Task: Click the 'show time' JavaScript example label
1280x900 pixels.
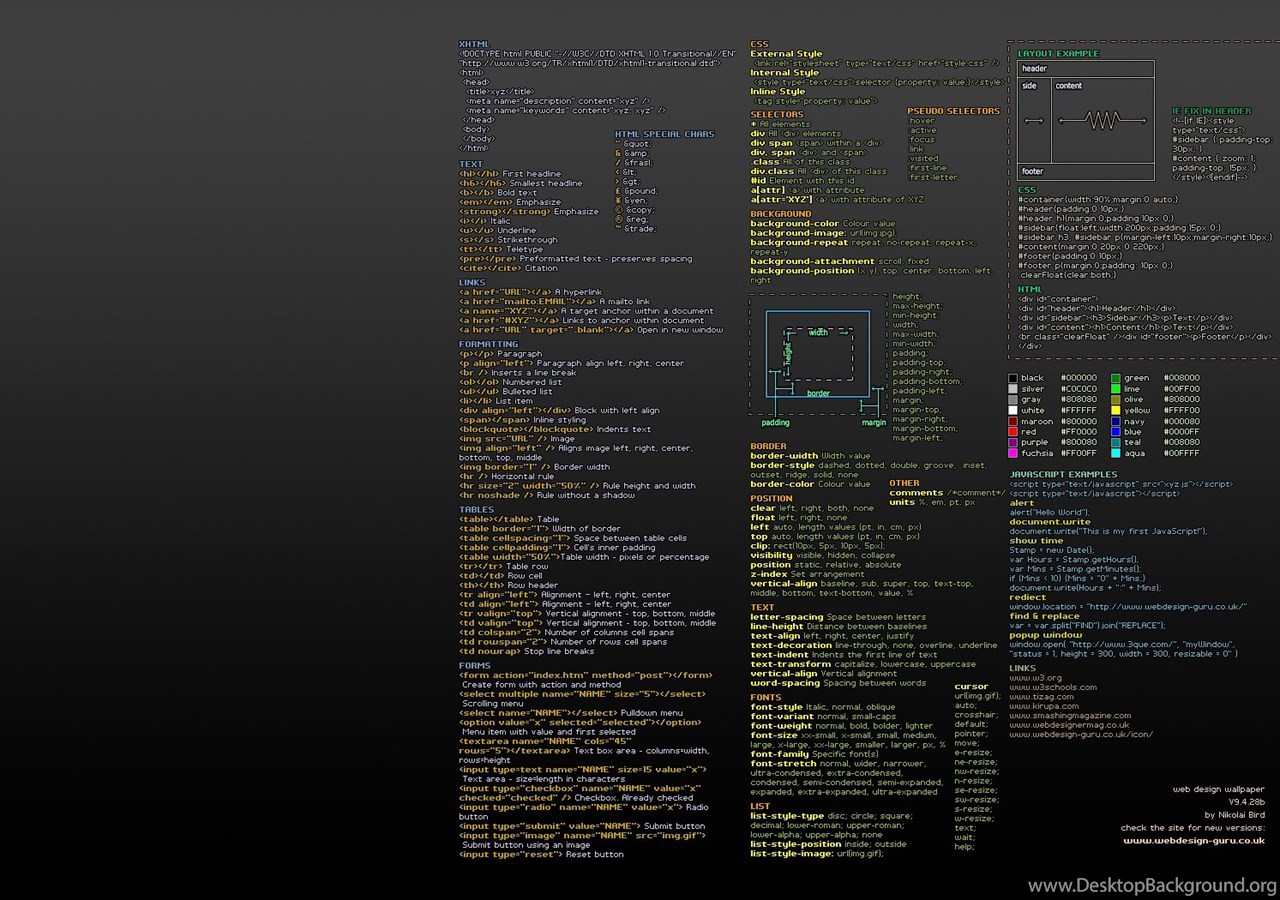Action: tap(1036, 541)
